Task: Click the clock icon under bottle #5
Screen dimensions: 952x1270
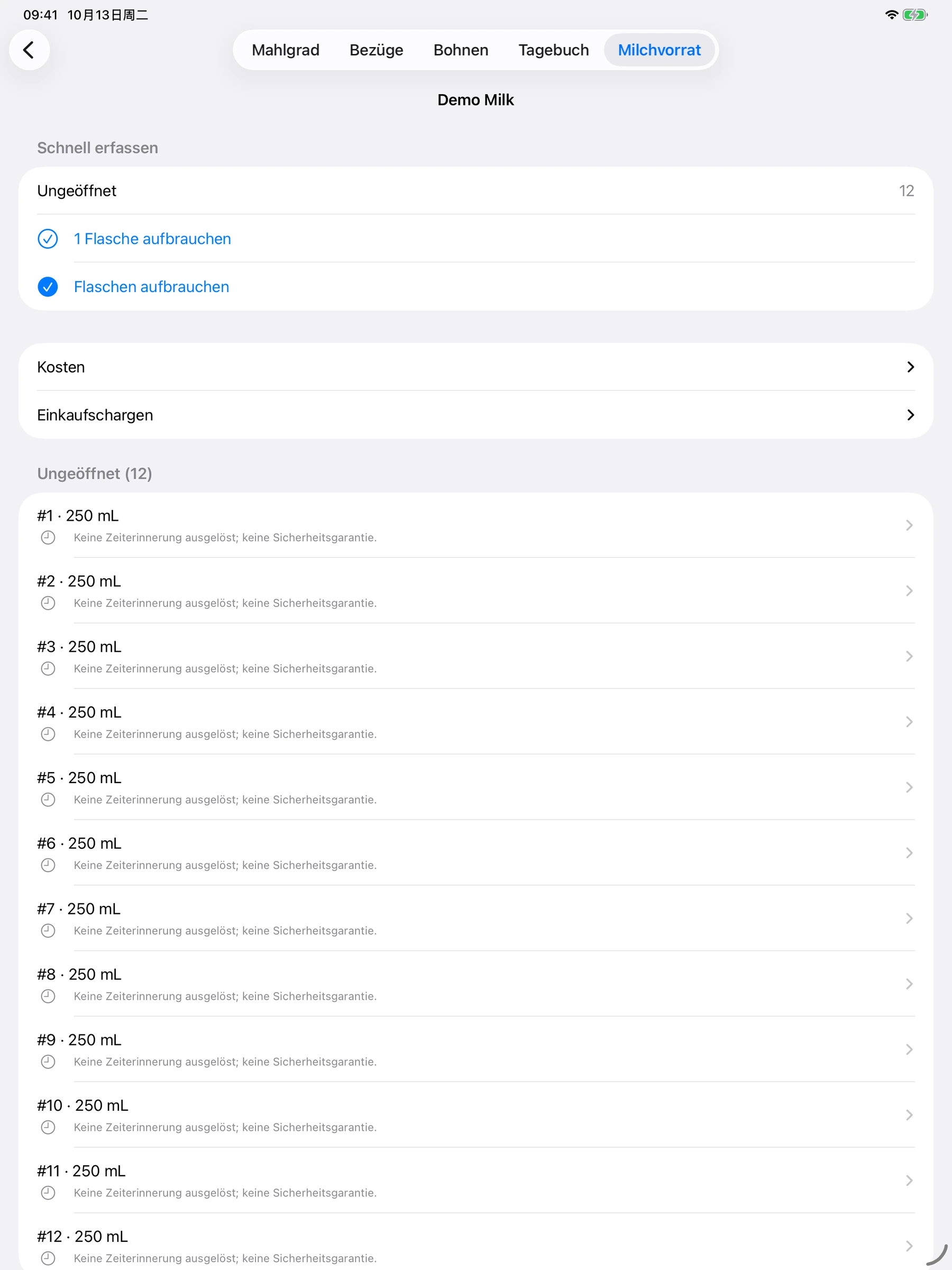Action: coord(48,799)
